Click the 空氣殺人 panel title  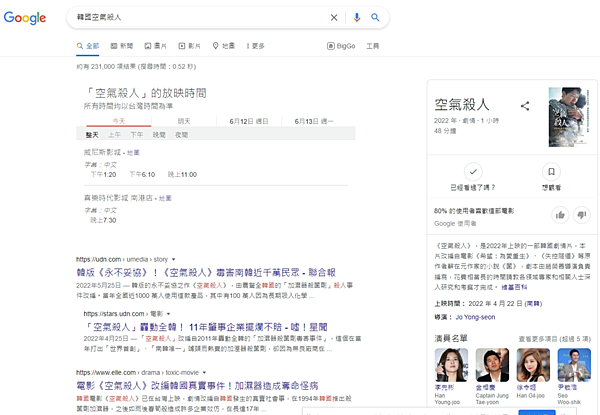click(462, 104)
